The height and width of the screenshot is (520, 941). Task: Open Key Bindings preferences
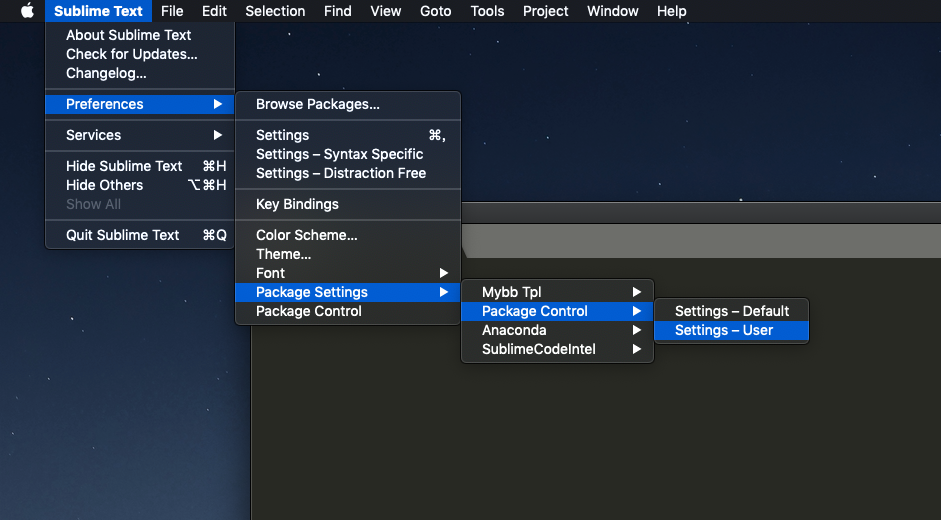click(x=297, y=204)
